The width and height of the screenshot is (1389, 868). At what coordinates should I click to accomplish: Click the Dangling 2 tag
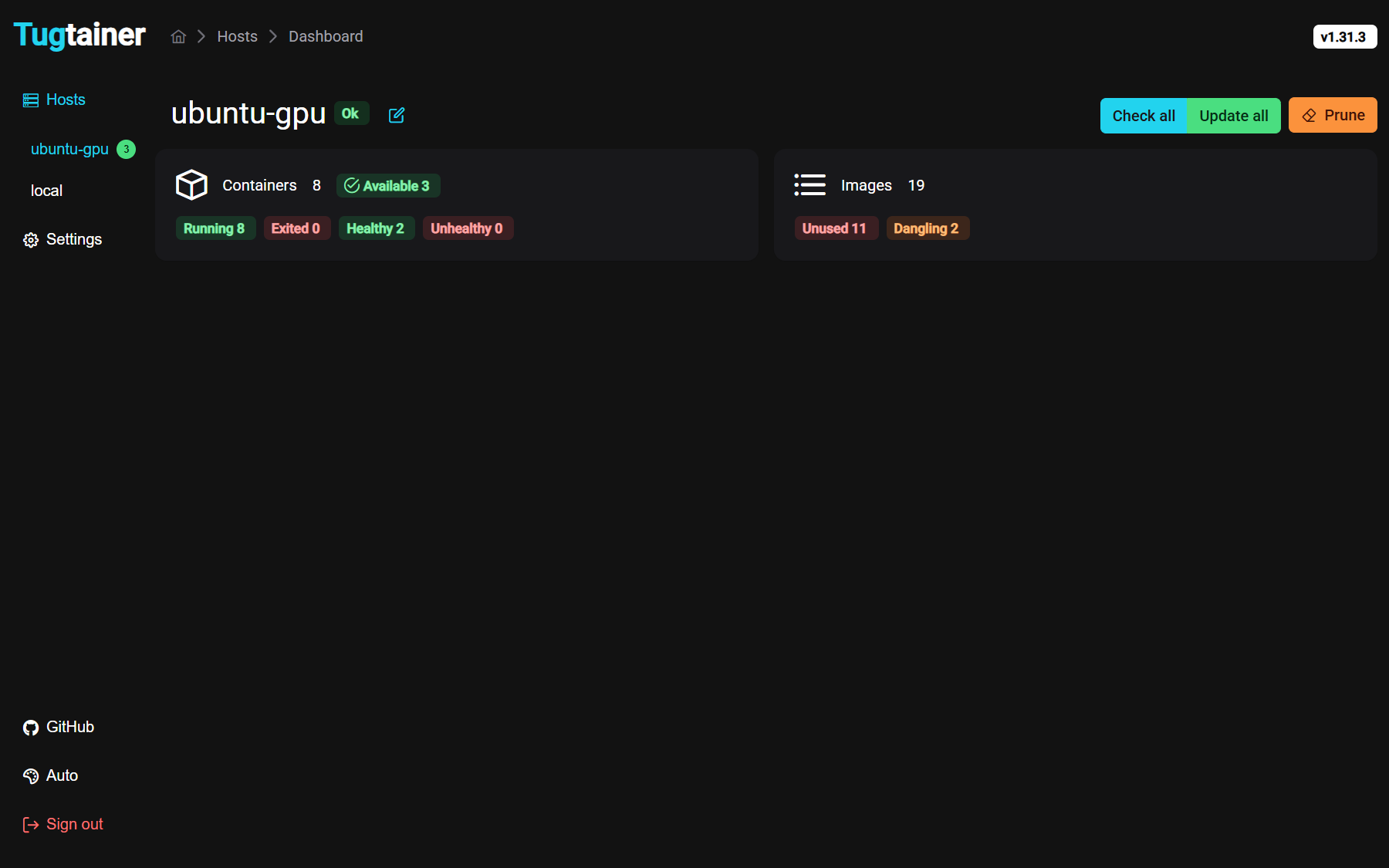tap(928, 228)
